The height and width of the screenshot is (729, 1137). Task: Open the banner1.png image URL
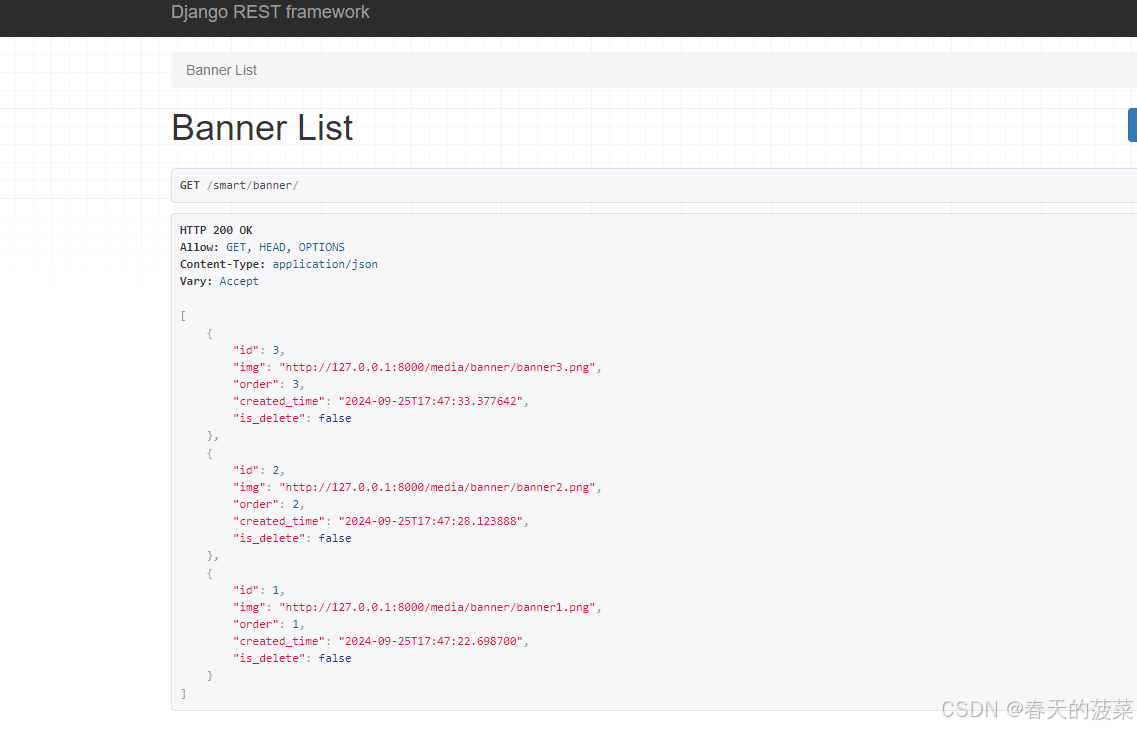pos(437,607)
